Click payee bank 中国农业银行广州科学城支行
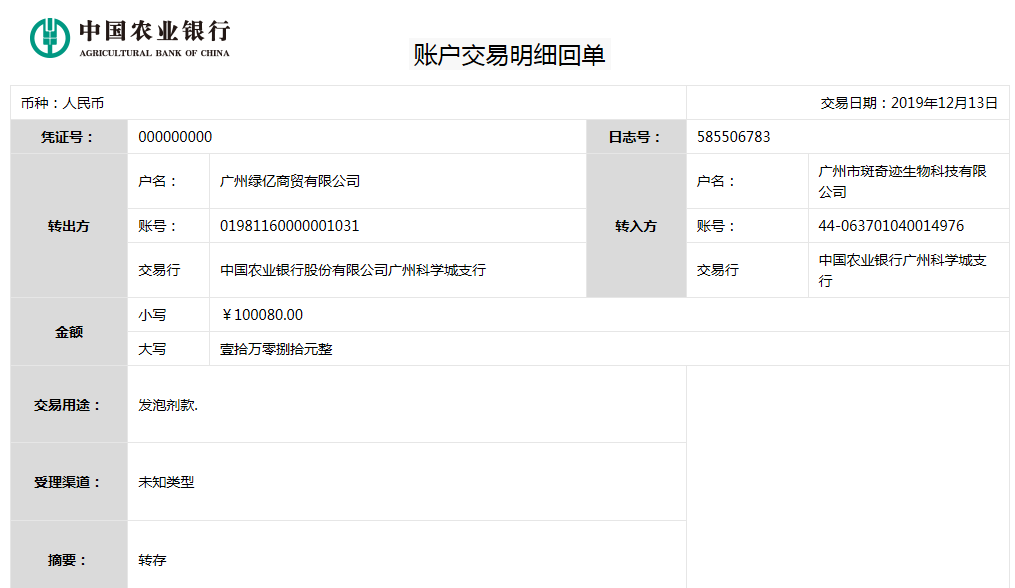 click(902, 270)
